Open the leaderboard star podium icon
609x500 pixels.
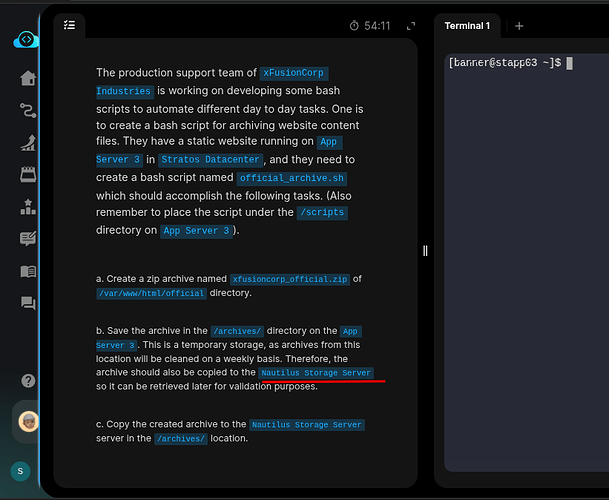click(x=28, y=207)
